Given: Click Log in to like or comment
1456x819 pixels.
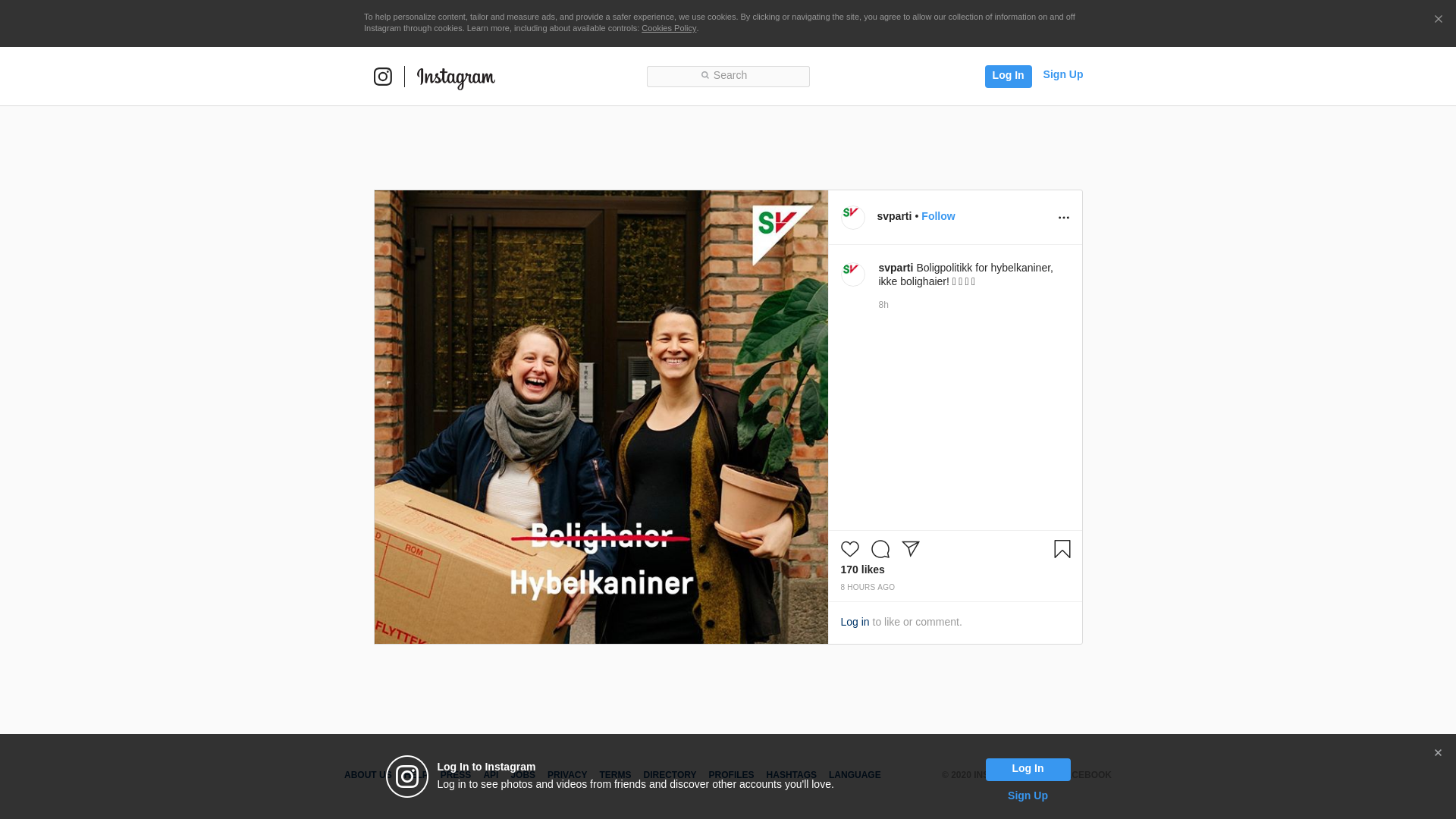Looking at the screenshot, I should [x=855, y=622].
